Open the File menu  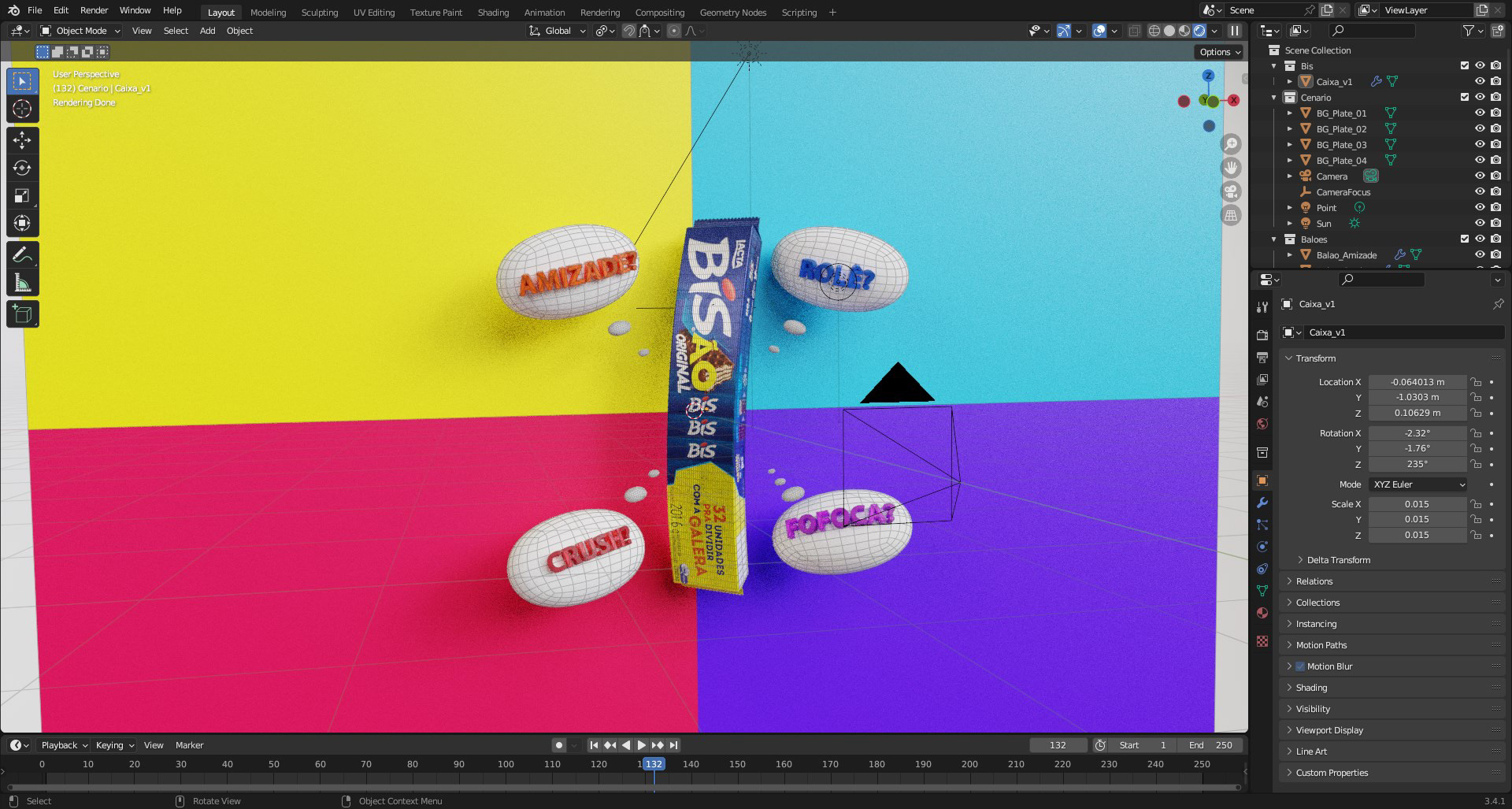[x=35, y=10]
